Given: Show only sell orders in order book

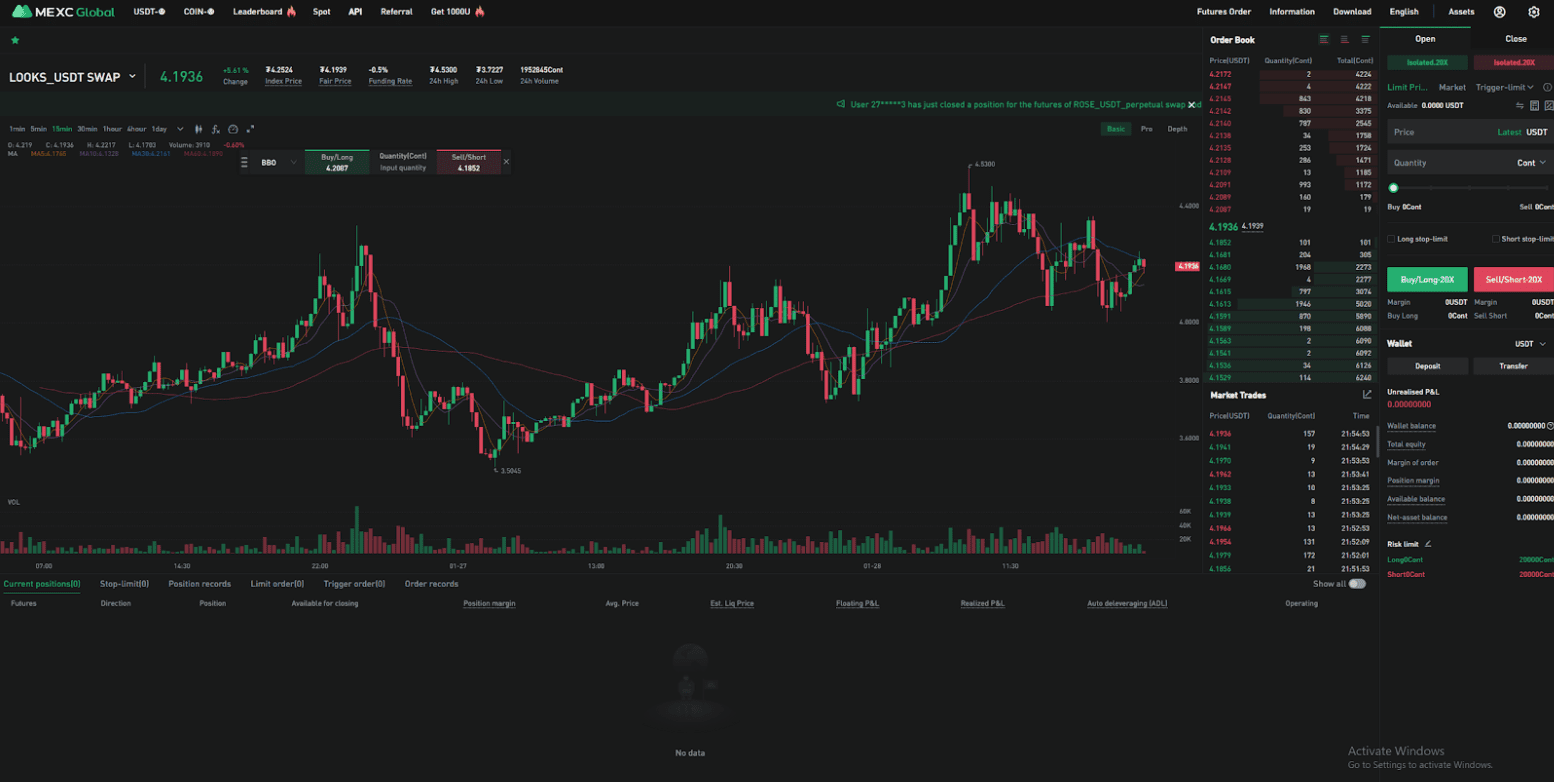Looking at the screenshot, I should point(1345,40).
